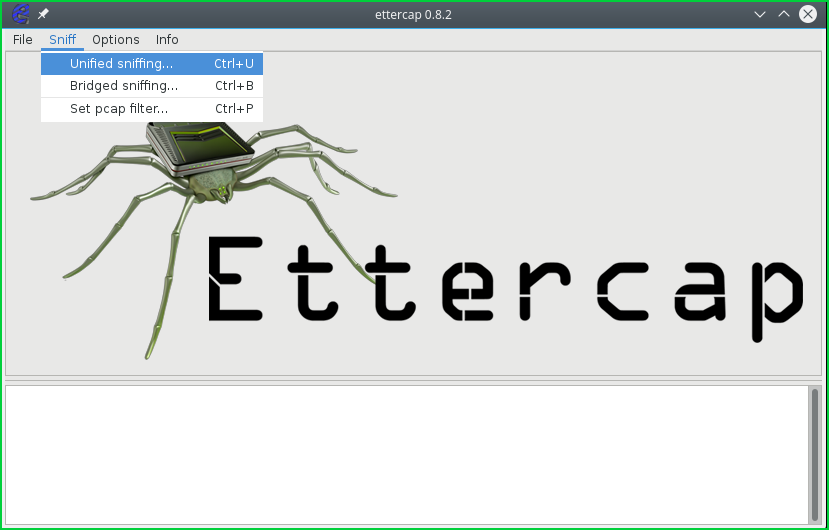This screenshot has width=829, height=530.
Task: Close the open Sniff menu
Action: click(x=62, y=40)
